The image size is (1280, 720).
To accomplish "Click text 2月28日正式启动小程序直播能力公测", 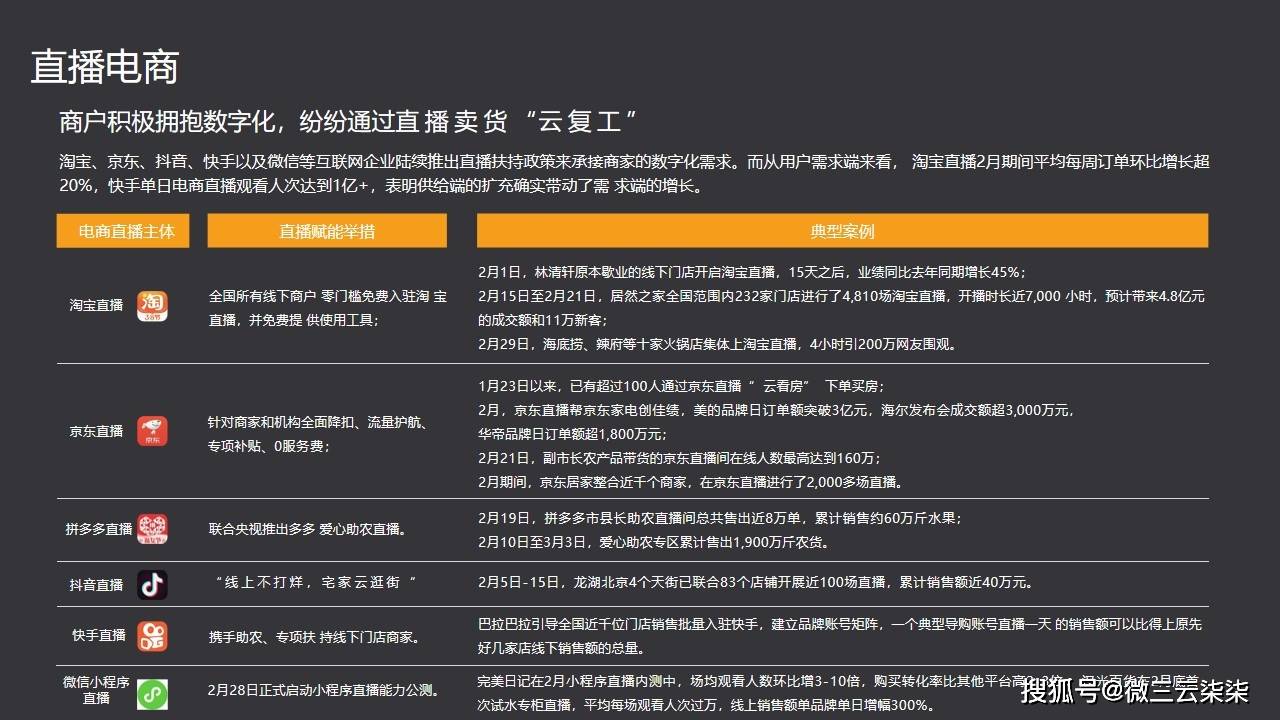I will [x=324, y=690].
